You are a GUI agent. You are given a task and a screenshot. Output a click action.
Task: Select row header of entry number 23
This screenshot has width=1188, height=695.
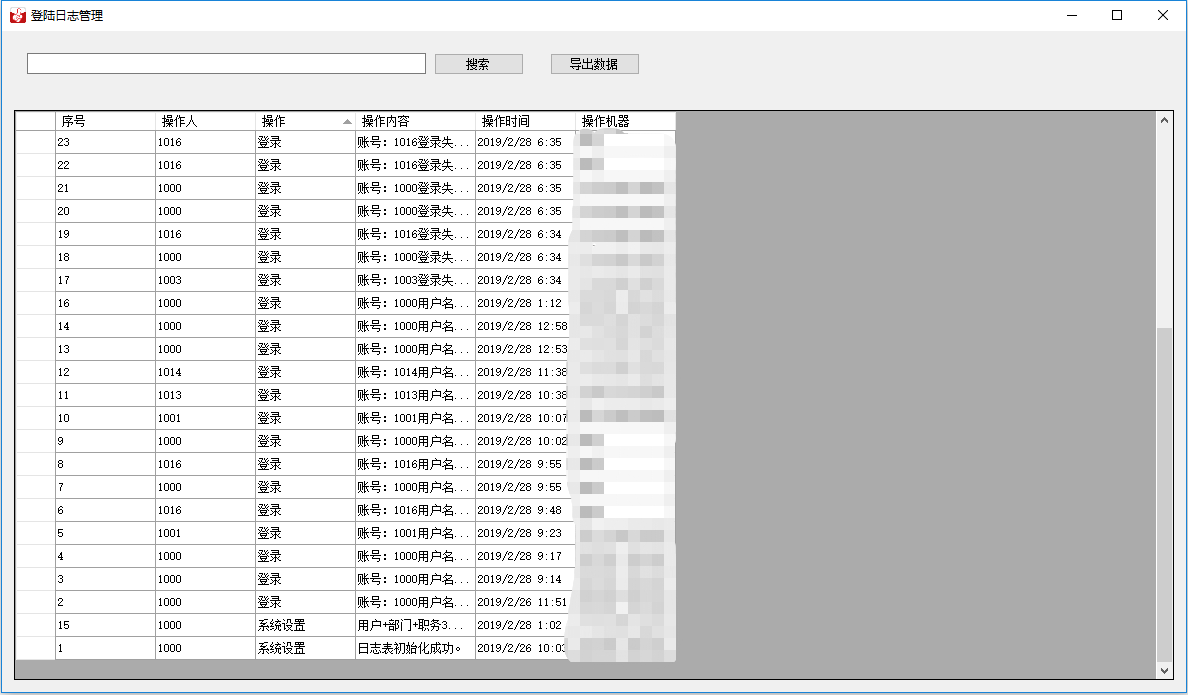(x=35, y=142)
